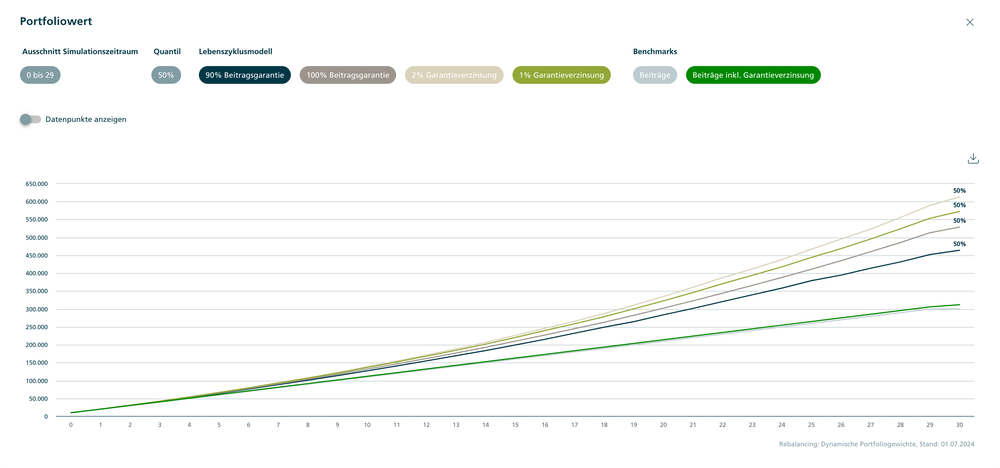Screen dimensions: 1000x468
Task: Open the '0 bis 29' Simulationszeitraum selector
Action: pyautogui.click(x=41, y=75)
